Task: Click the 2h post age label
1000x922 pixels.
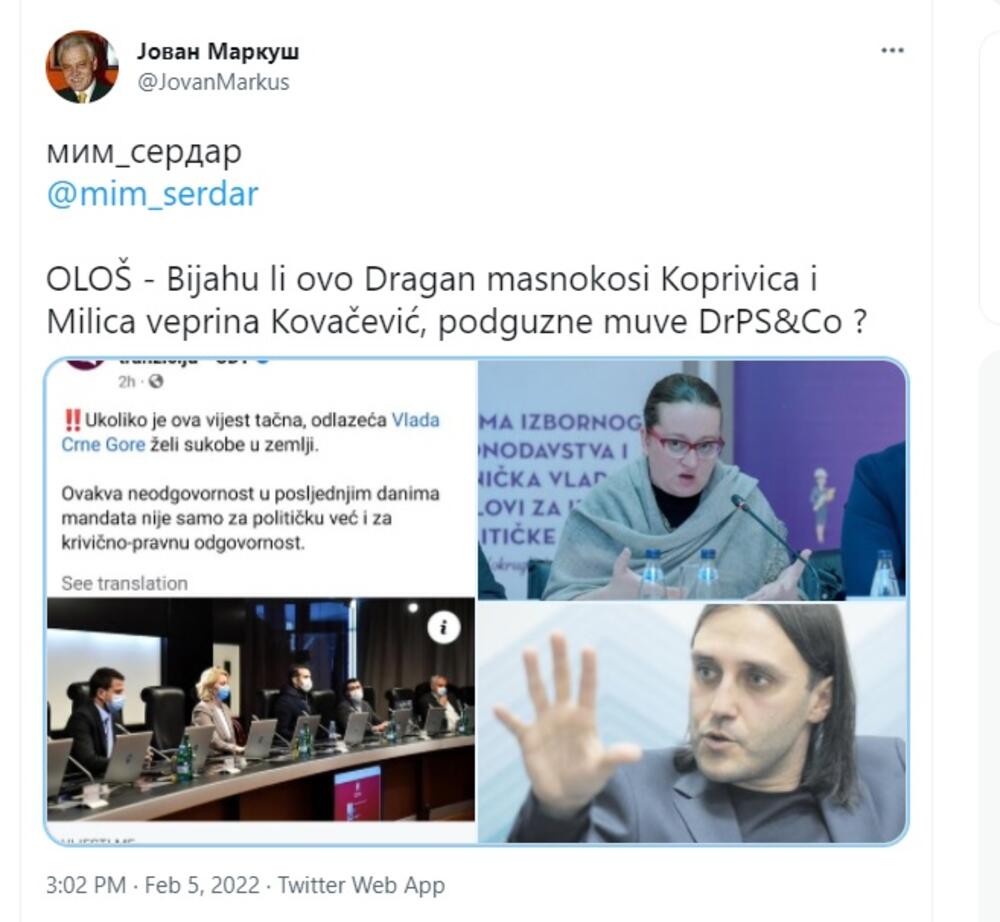Action: coord(127,381)
